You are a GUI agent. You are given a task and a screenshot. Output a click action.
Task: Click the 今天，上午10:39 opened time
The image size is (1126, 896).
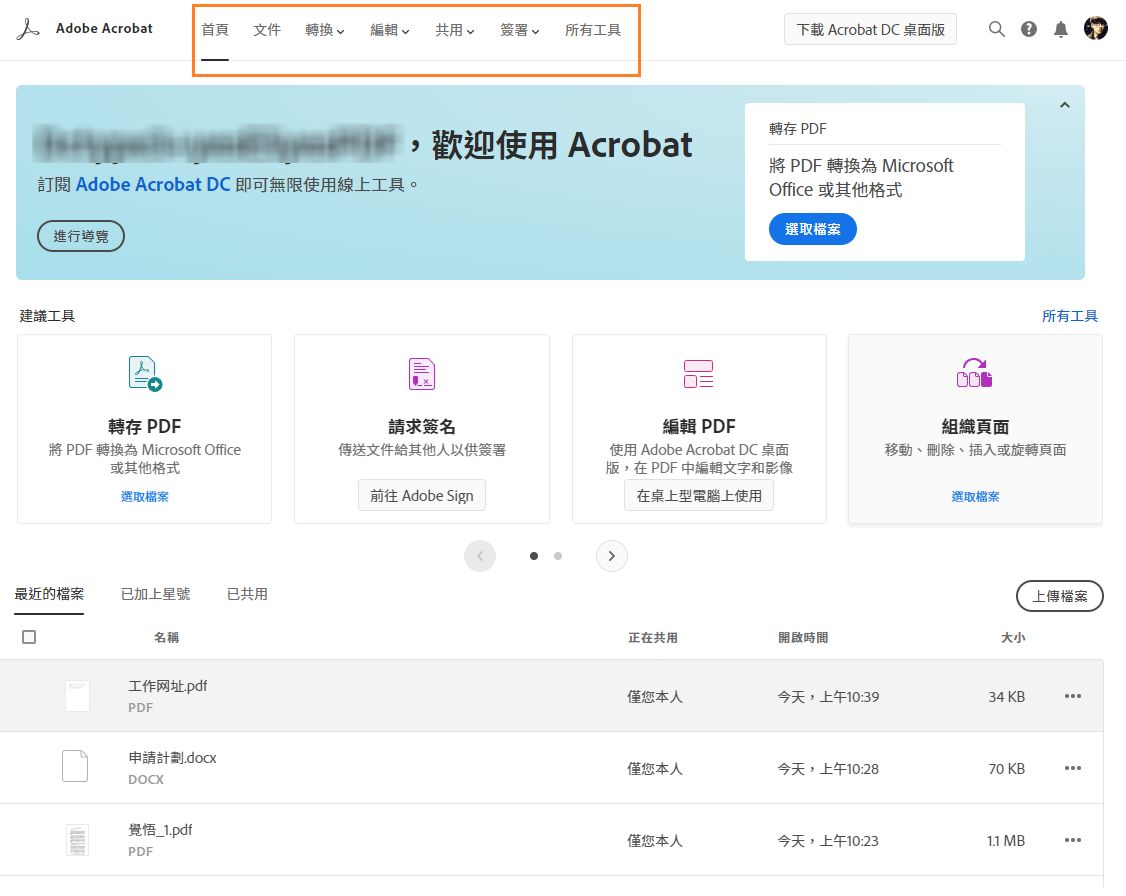828,696
